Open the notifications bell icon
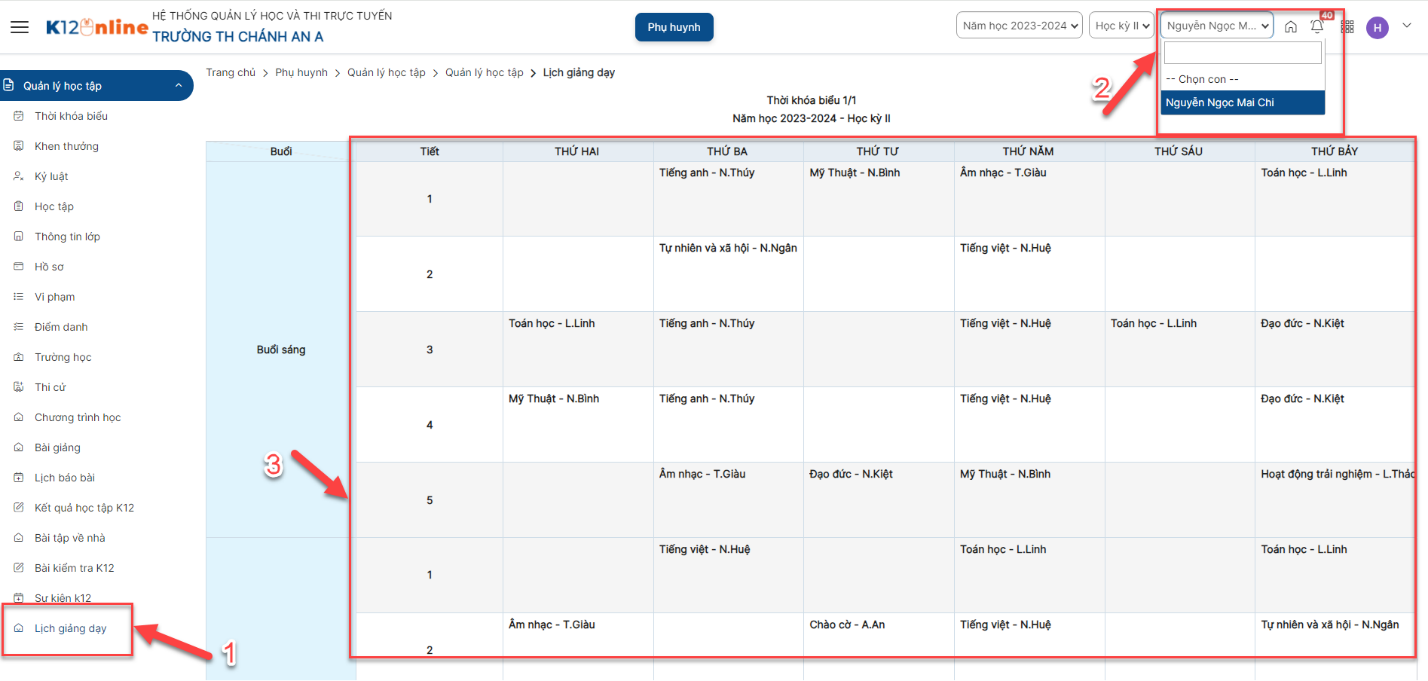Image resolution: width=1428 pixels, height=681 pixels. (1317, 27)
